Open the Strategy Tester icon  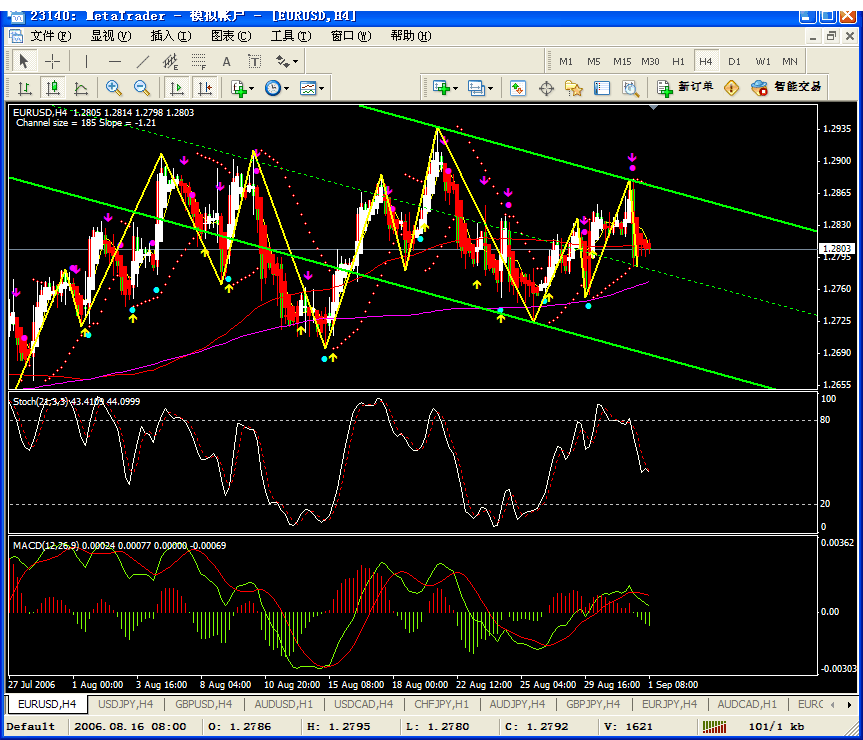click(x=630, y=88)
